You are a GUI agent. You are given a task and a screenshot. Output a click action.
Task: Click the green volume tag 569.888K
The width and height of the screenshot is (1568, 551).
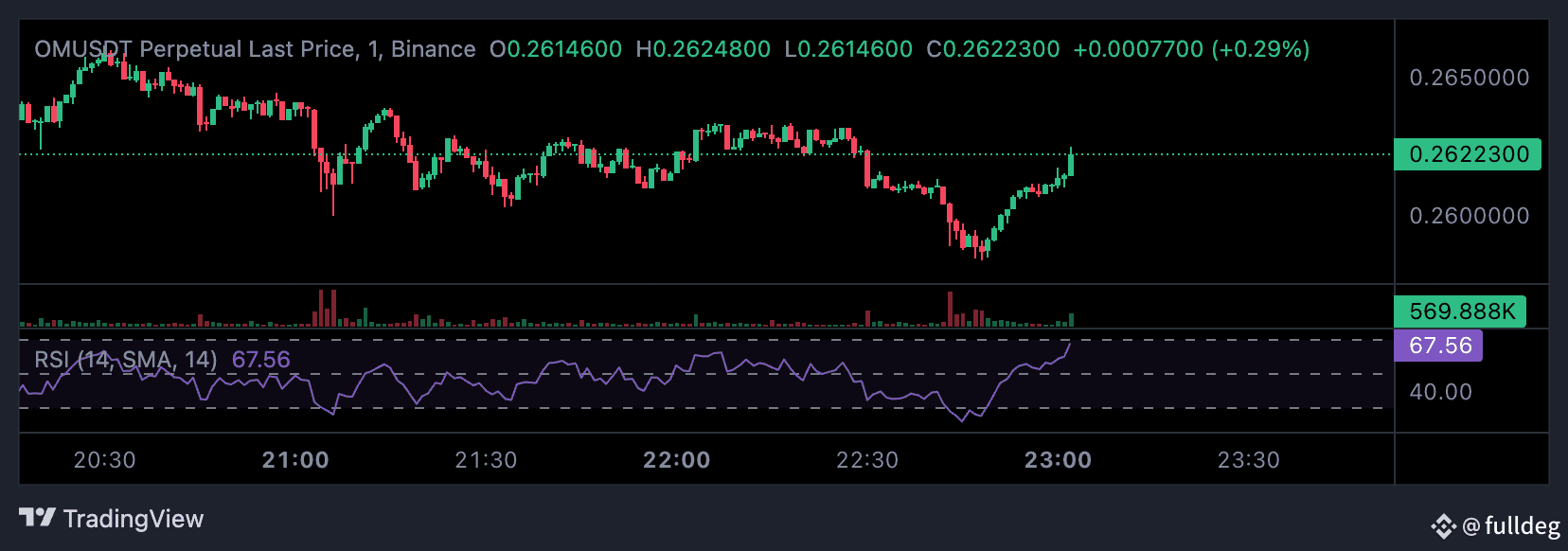[1460, 311]
